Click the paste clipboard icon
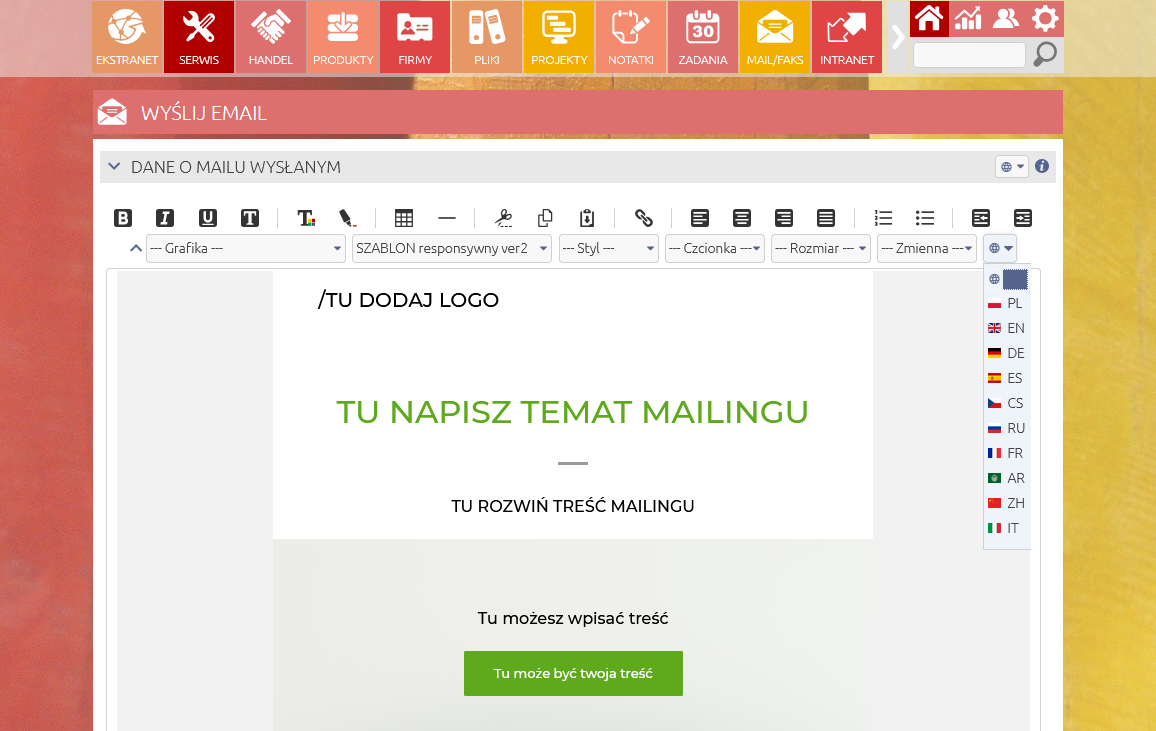This screenshot has height=731, width=1156. 587,218
